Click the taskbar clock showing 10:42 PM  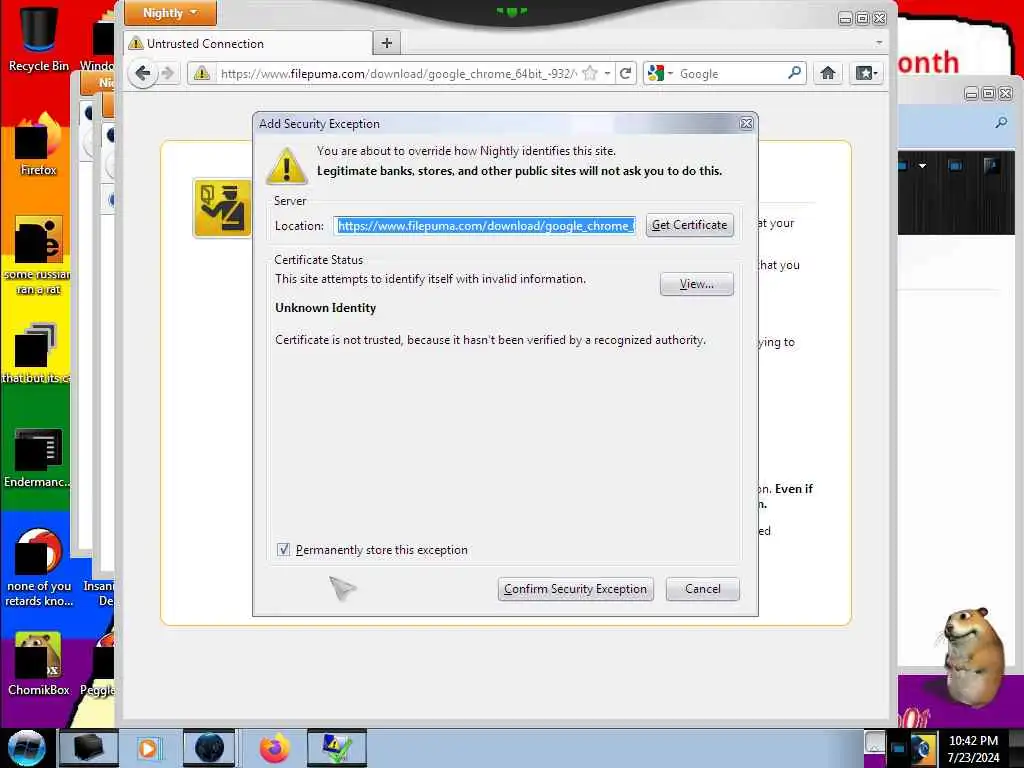click(x=973, y=748)
